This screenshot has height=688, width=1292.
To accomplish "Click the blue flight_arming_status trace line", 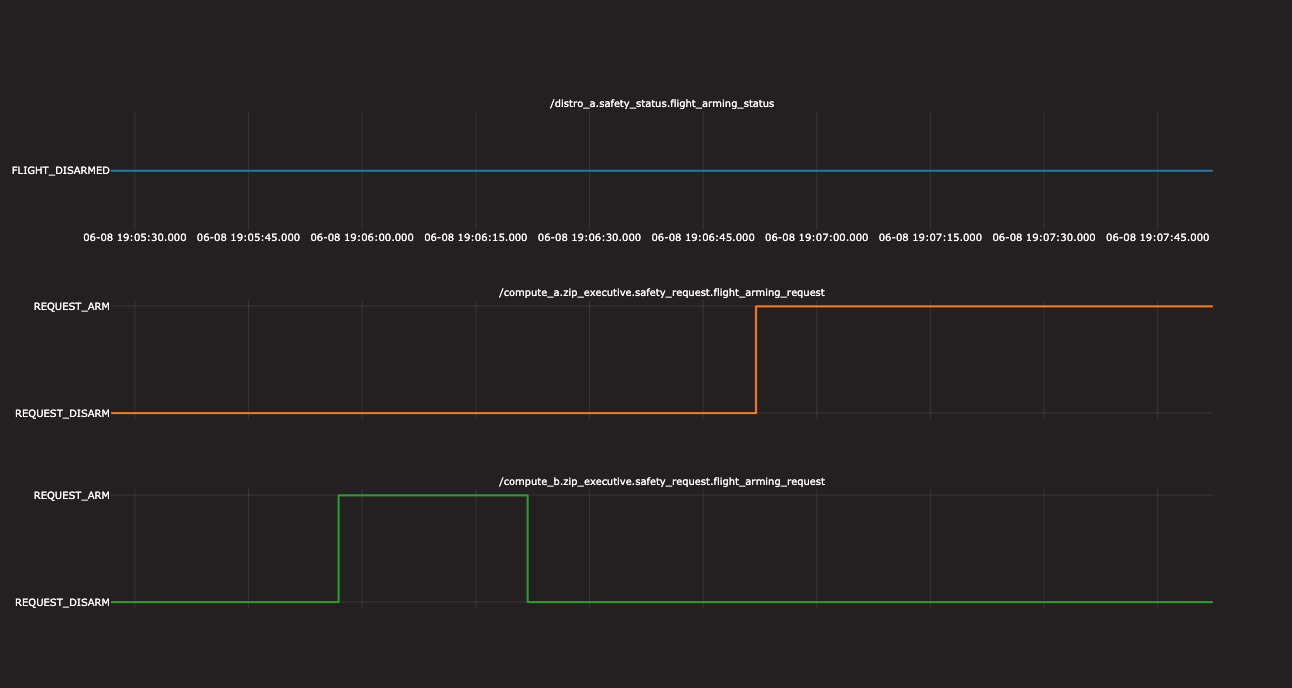I will coord(662,171).
